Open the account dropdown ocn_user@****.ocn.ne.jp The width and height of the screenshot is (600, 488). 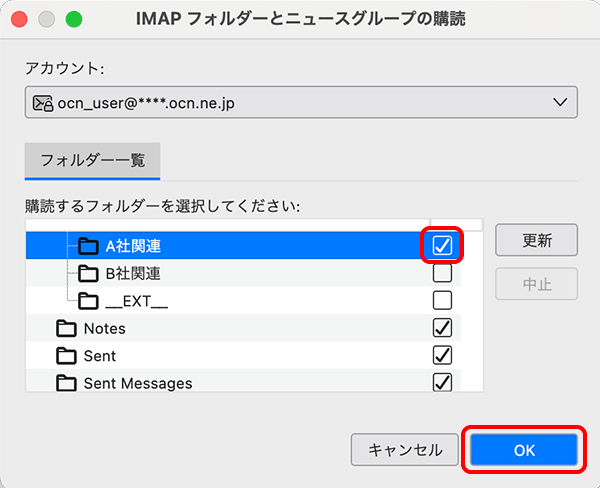coord(300,102)
